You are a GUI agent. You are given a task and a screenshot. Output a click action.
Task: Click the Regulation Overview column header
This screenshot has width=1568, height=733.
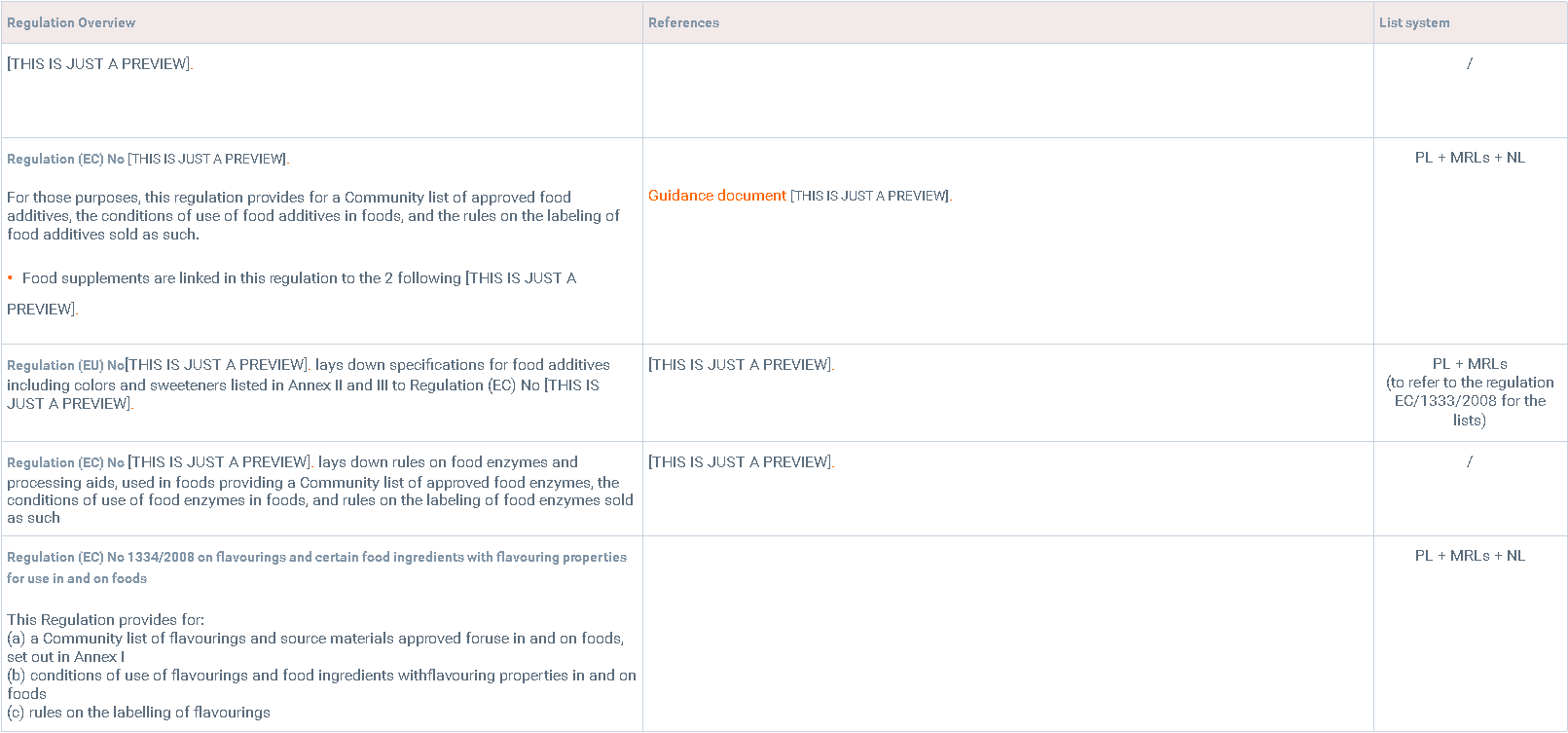click(71, 22)
